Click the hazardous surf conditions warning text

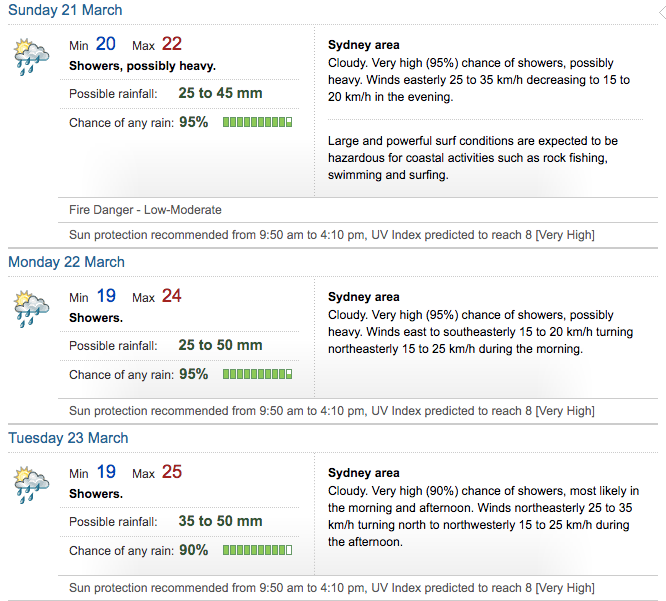click(x=473, y=158)
